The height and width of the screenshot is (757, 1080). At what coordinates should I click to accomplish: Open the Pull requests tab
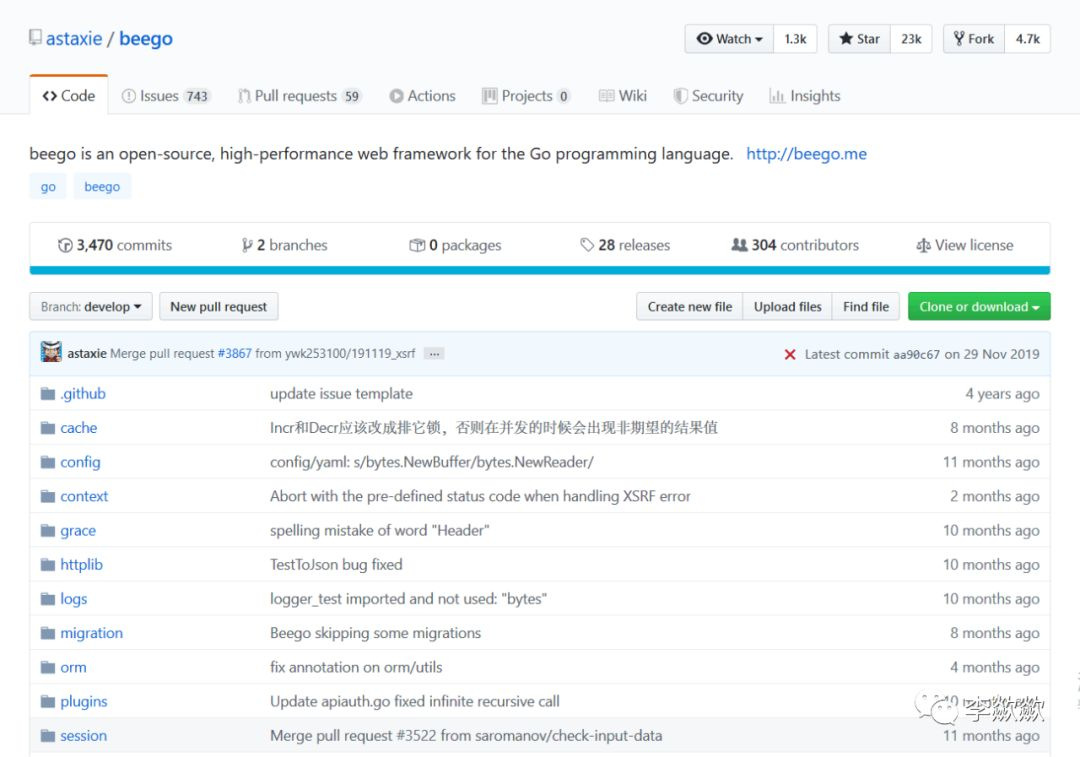[x=298, y=96]
